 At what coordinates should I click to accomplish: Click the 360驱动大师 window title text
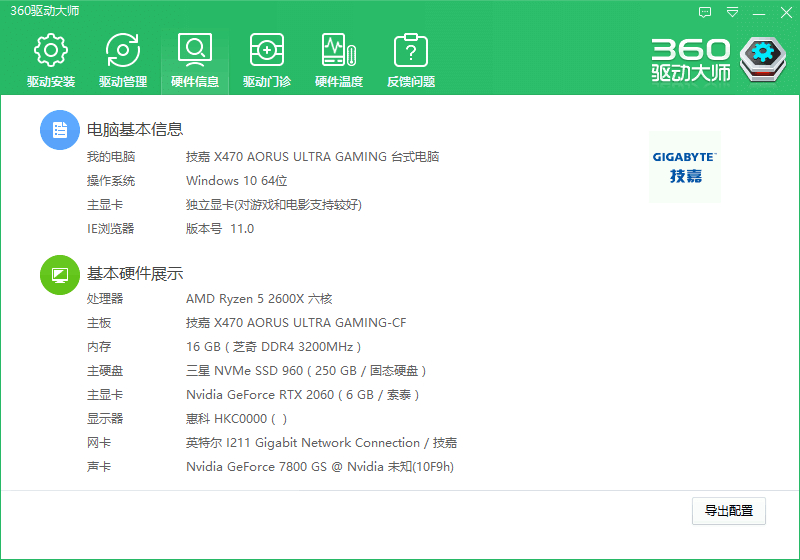[45, 11]
